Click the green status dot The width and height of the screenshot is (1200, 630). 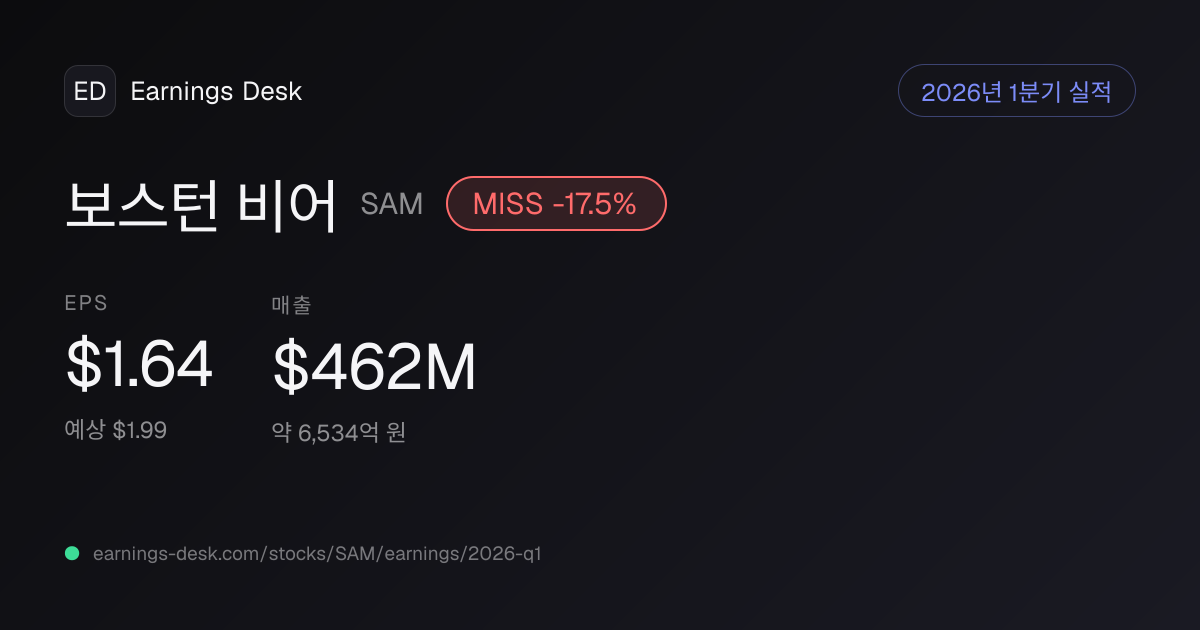(72, 553)
